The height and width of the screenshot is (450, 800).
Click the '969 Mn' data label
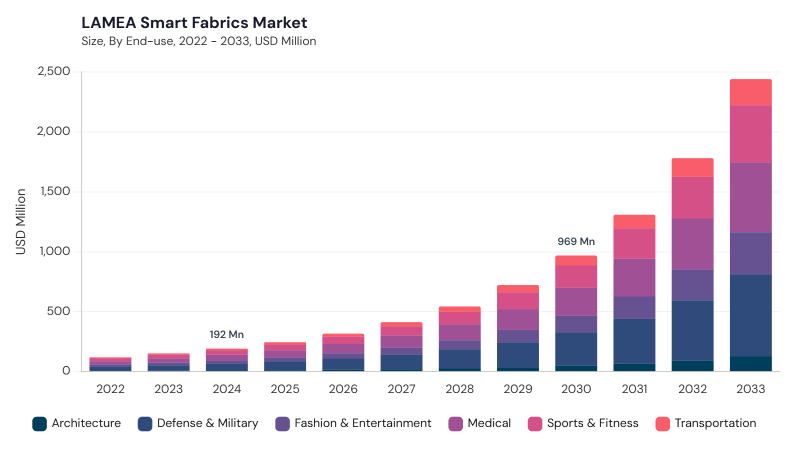click(x=576, y=241)
